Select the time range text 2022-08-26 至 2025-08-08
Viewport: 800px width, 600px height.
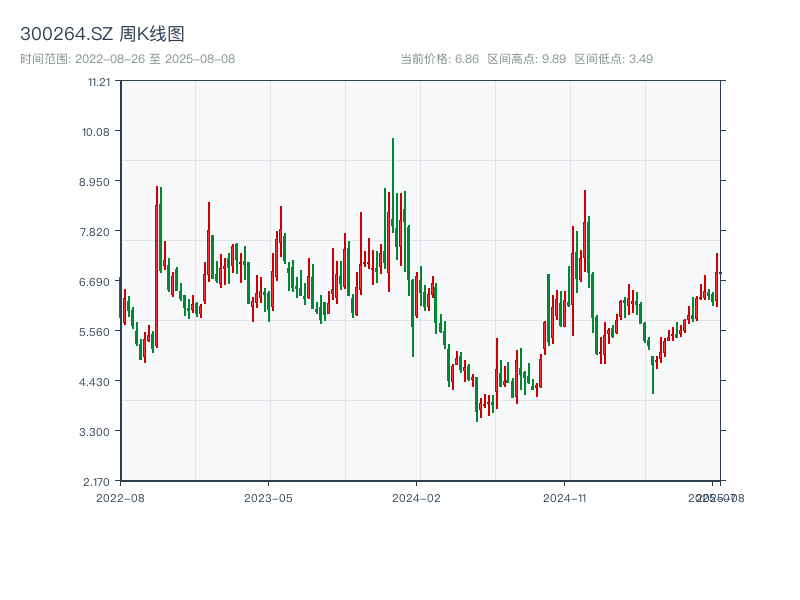tap(155, 59)
